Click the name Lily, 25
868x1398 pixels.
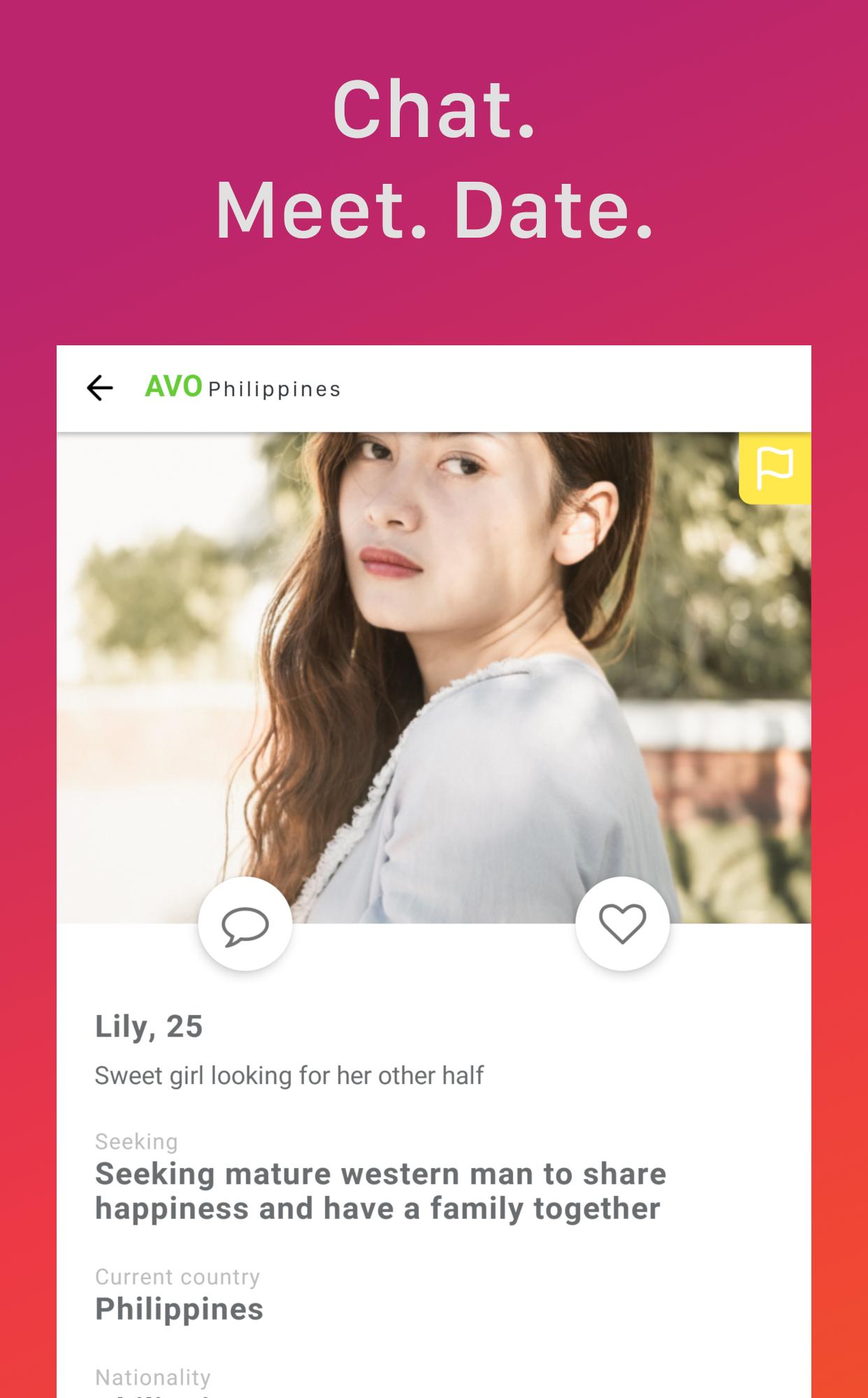[149, 1027]
